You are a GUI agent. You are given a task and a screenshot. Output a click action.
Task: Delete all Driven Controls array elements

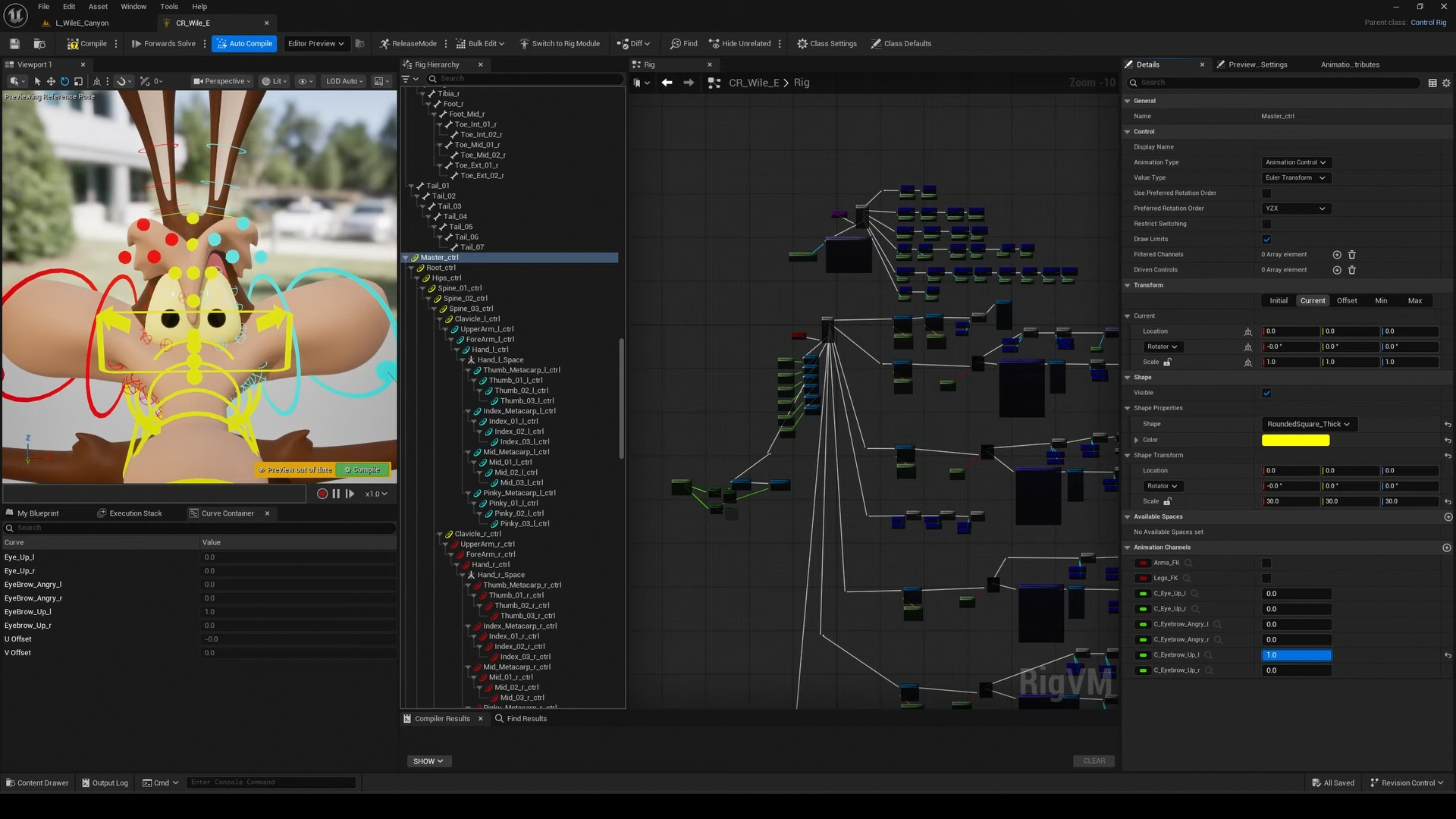click(x=1351, y=270)
